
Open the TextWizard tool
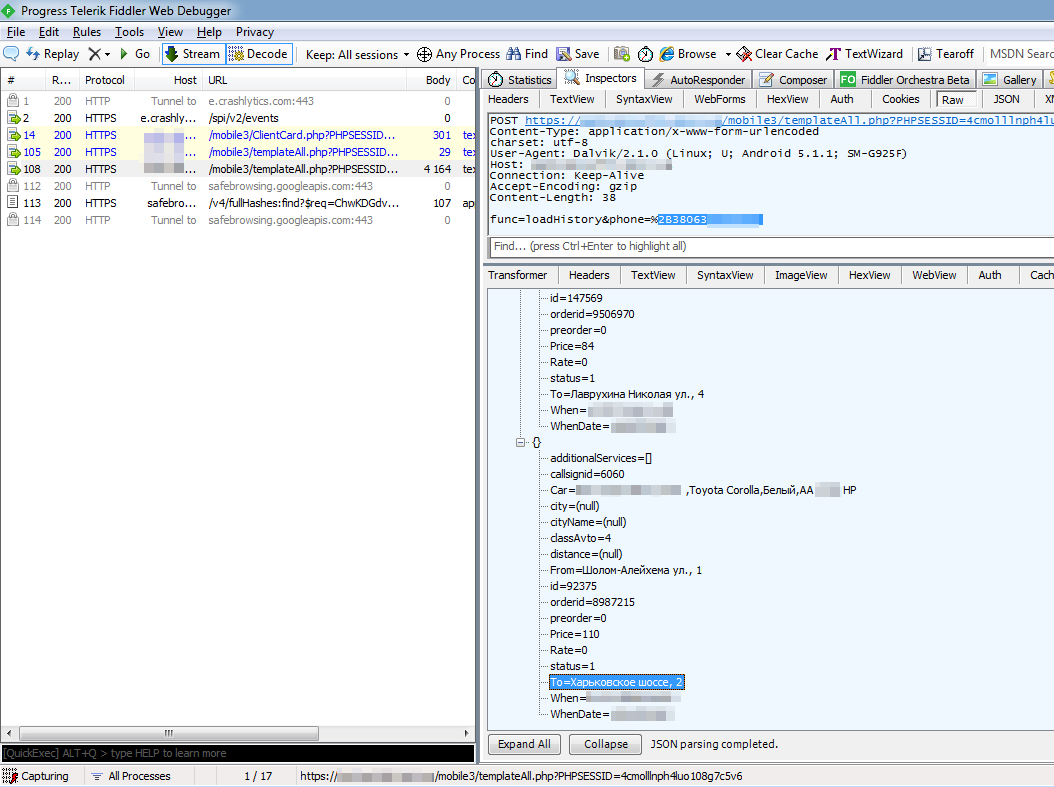864,54
